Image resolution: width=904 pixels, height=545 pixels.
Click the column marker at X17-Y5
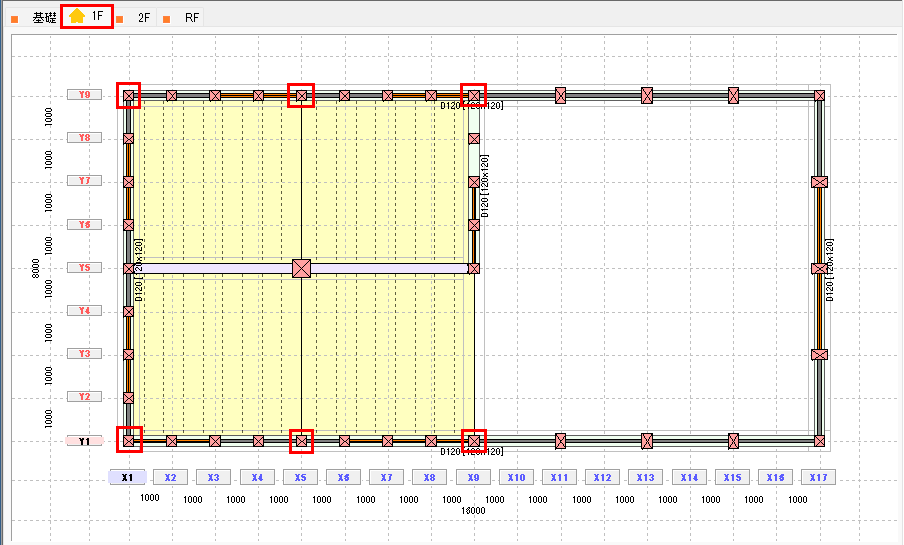coord(820,268)
